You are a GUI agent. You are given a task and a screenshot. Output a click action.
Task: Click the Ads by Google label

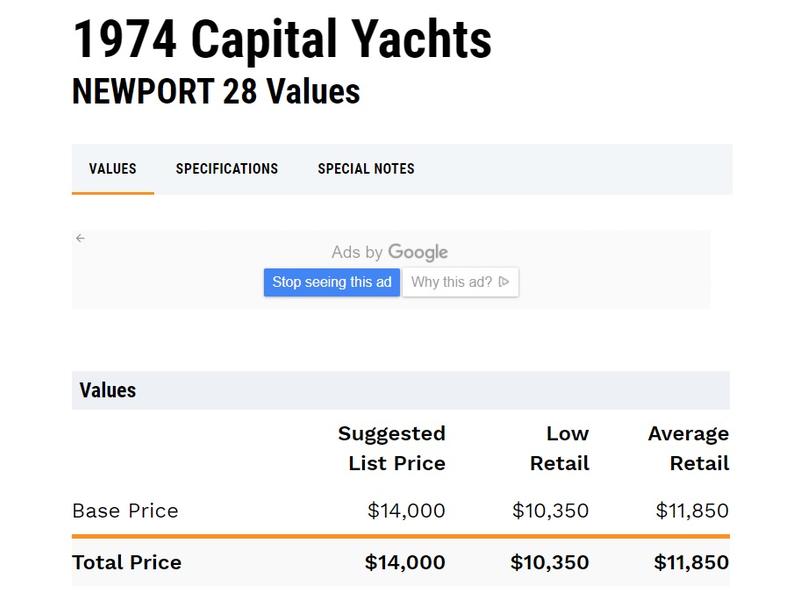click(x=390, y=252)
